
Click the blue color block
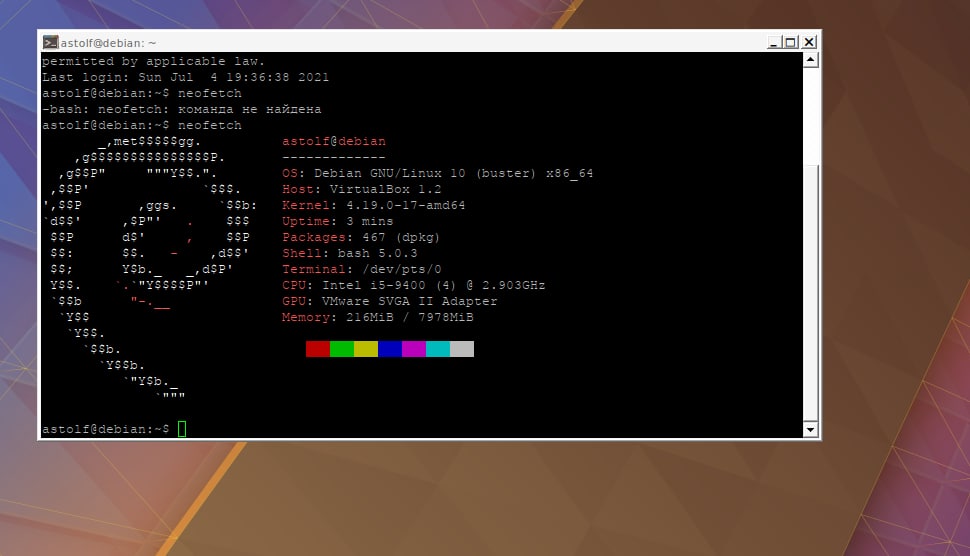coord(390,349)
